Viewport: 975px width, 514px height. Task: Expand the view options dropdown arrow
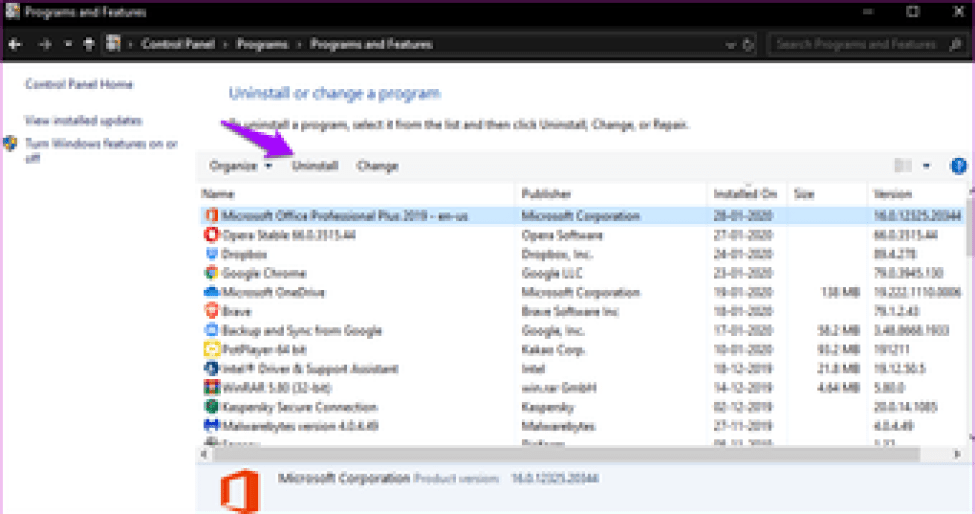926,166
